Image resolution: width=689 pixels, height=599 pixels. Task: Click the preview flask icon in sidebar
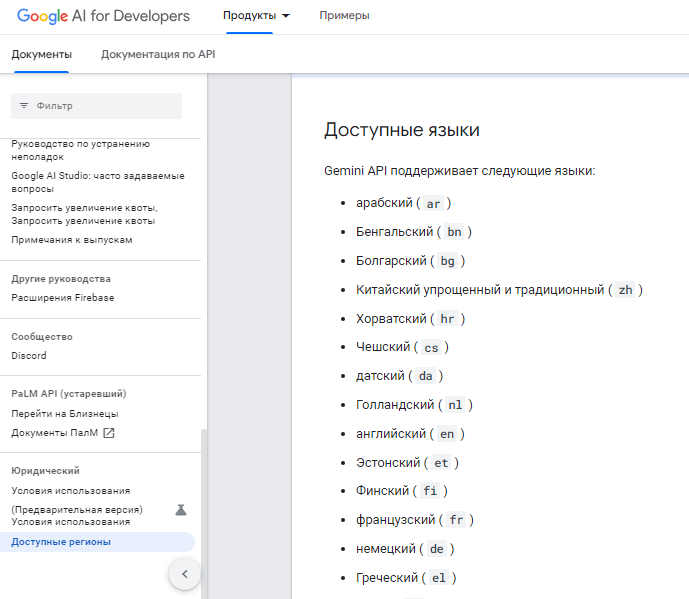click(x=181, y=510)
